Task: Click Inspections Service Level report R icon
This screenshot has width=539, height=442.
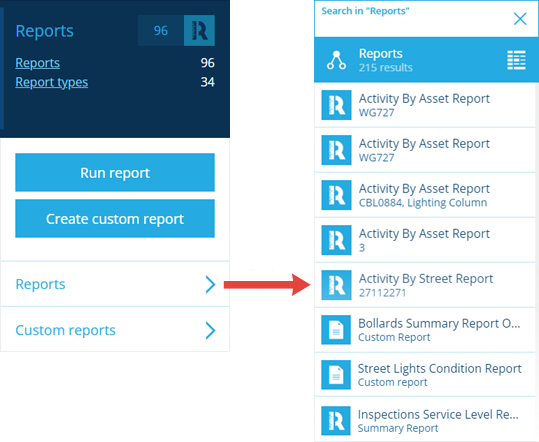Action: point(336,421)
